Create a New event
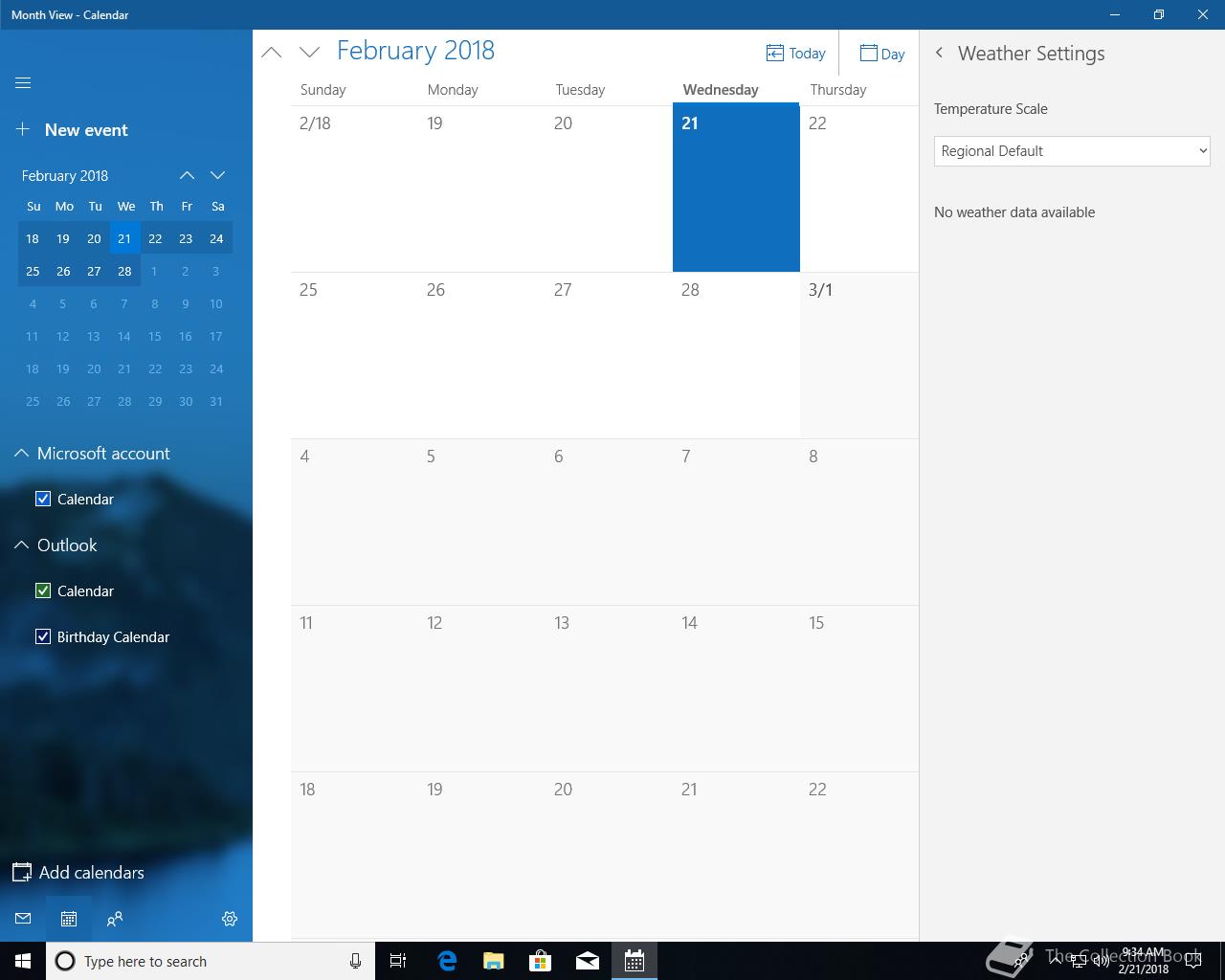The width and height of the screenshot is (1225, 980). tap(72, 130)
